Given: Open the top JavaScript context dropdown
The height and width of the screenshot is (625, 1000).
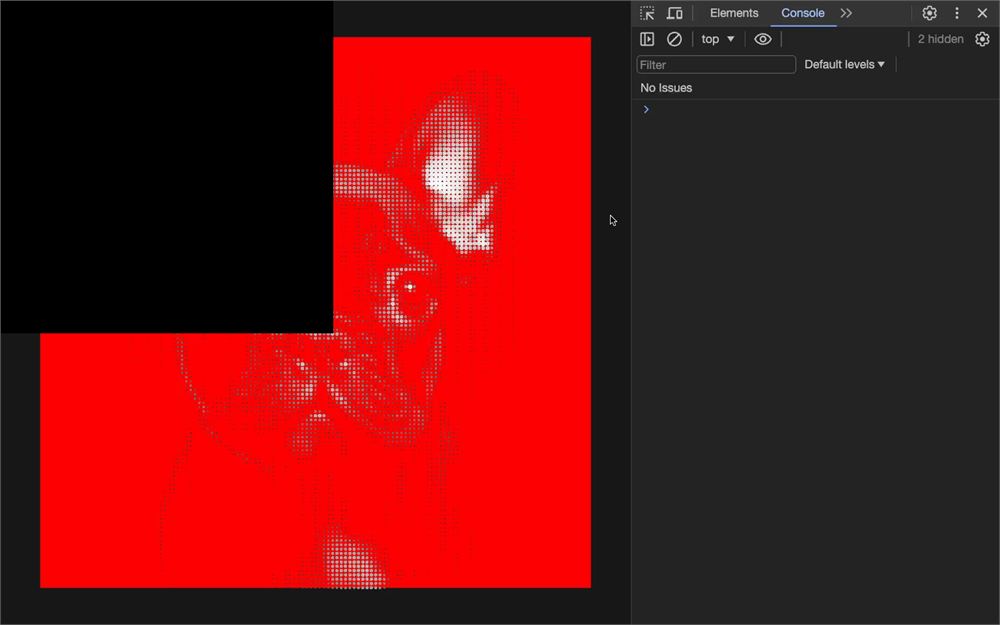Looking at the screenshot, I should [717, 40].
